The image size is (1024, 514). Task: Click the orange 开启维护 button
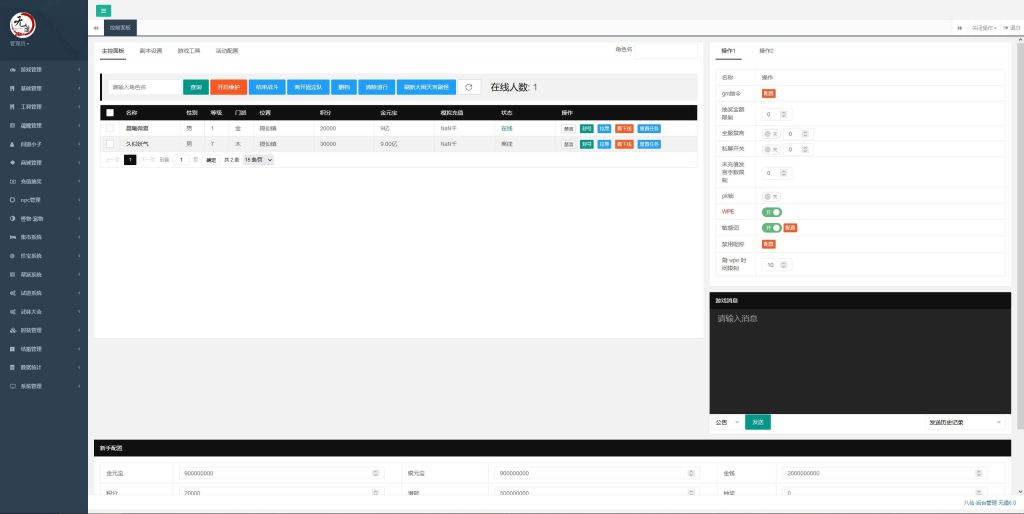click(x=228, y=88)
